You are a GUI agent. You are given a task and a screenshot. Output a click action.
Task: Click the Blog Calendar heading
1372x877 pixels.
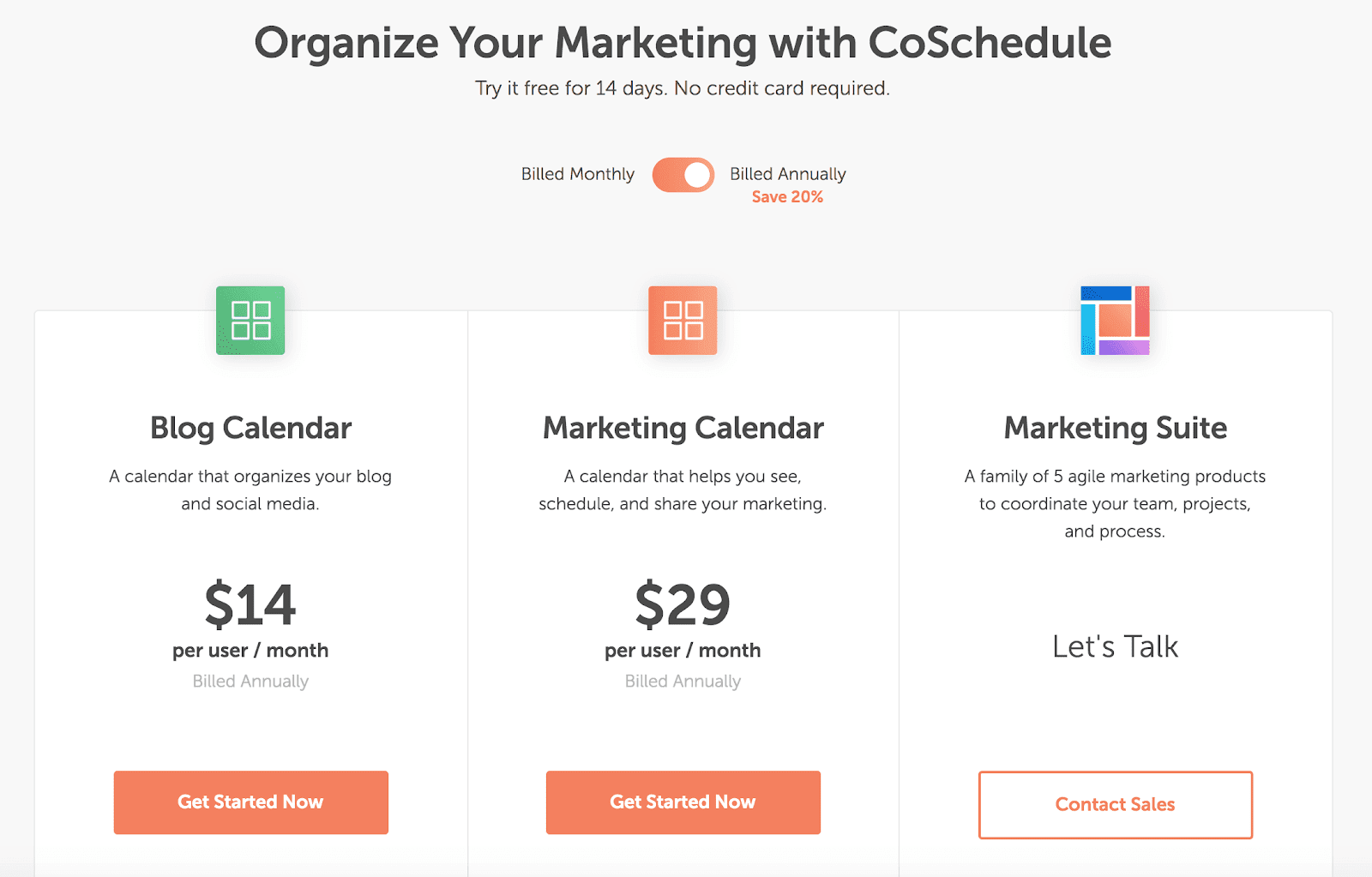click(x=250, y=428)
